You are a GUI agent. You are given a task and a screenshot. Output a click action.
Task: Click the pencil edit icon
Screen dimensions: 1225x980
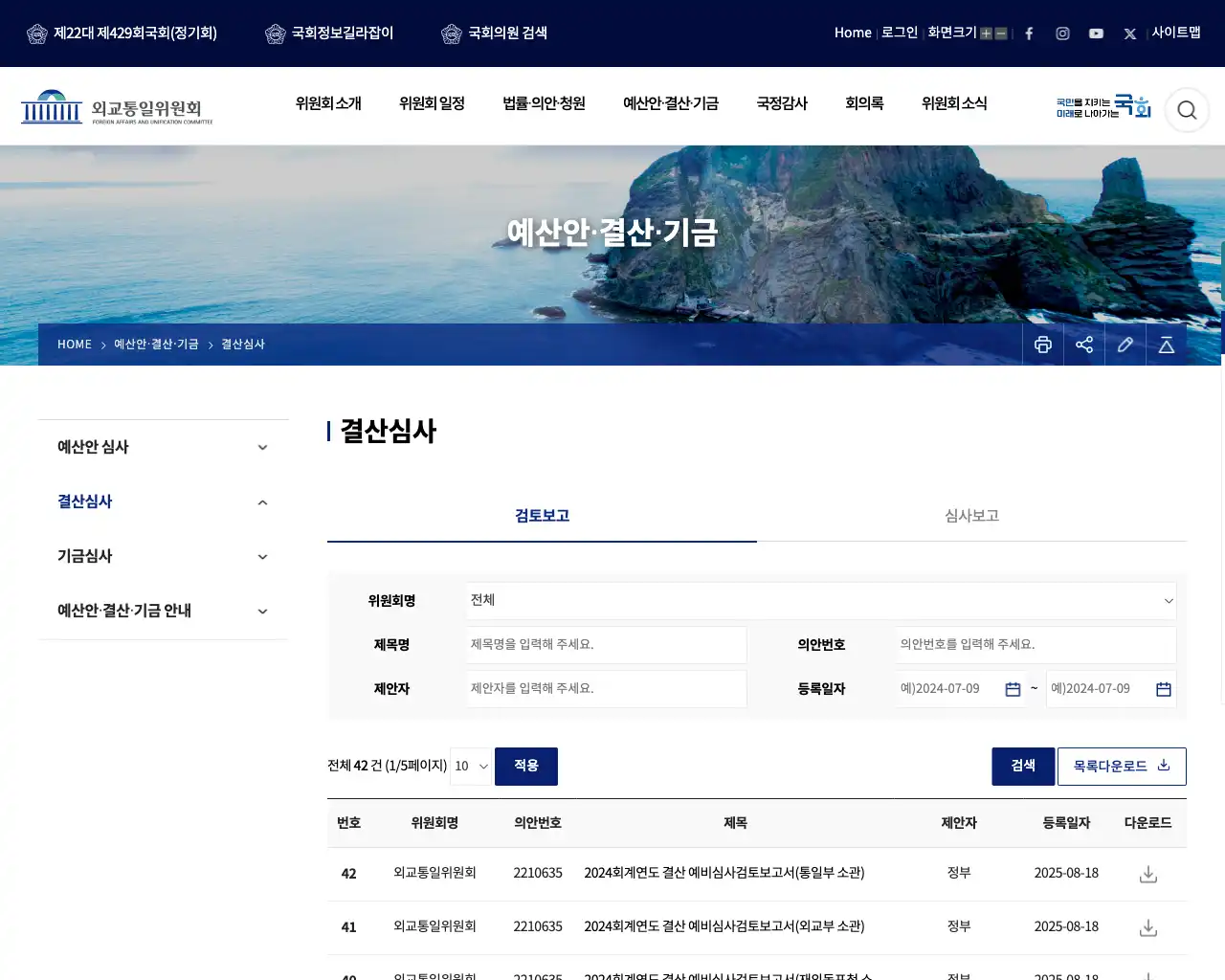click(1125, 345)
